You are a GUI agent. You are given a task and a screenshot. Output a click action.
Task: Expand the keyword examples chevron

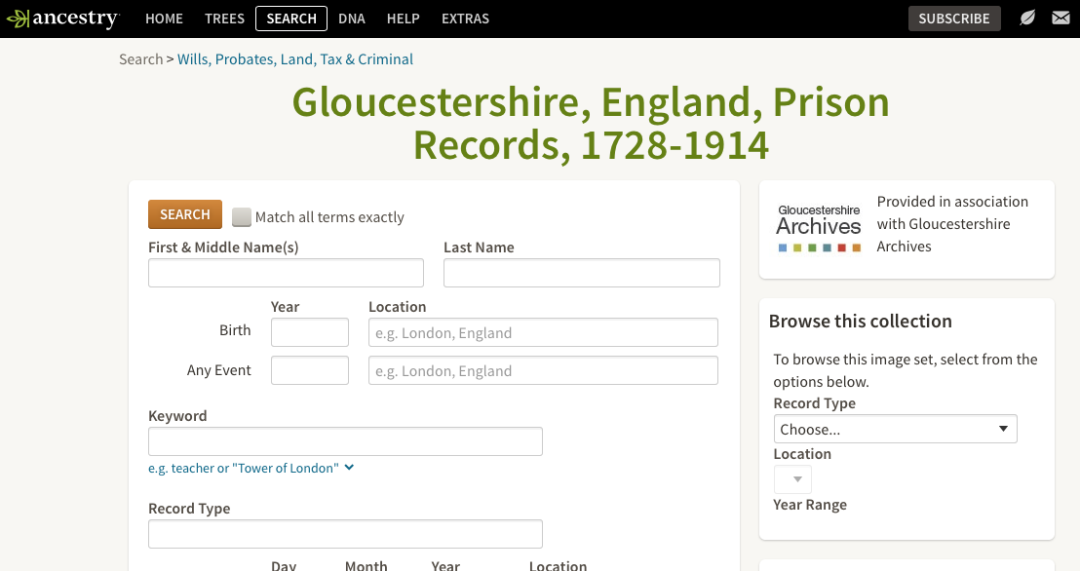[349, 467]
